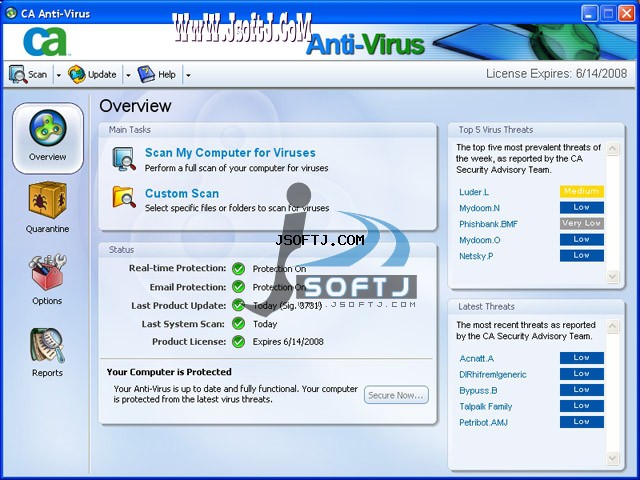Viewport: 640px width, 480px height.
Task: Click Latest Threats scroll up arrow
Action: pos(612,326)
